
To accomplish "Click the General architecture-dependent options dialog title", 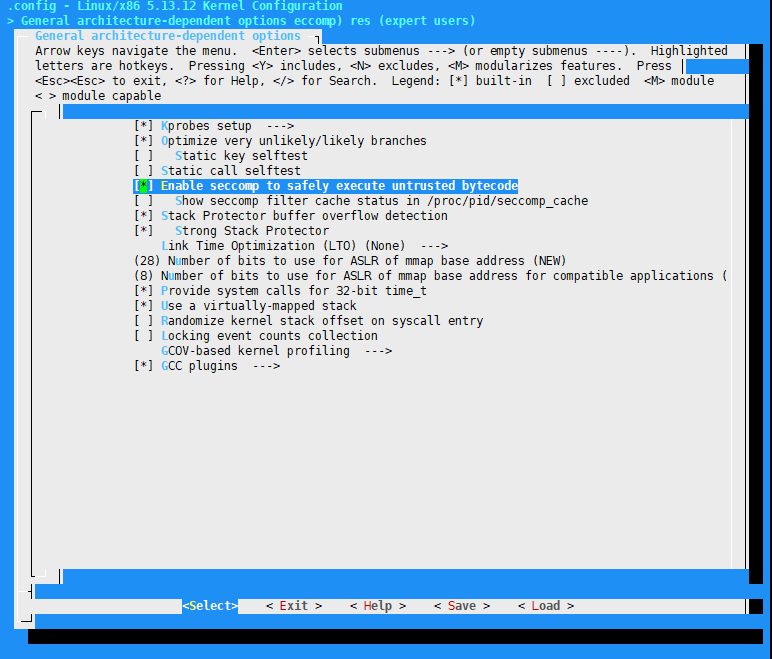I will (x=167, y=36).
